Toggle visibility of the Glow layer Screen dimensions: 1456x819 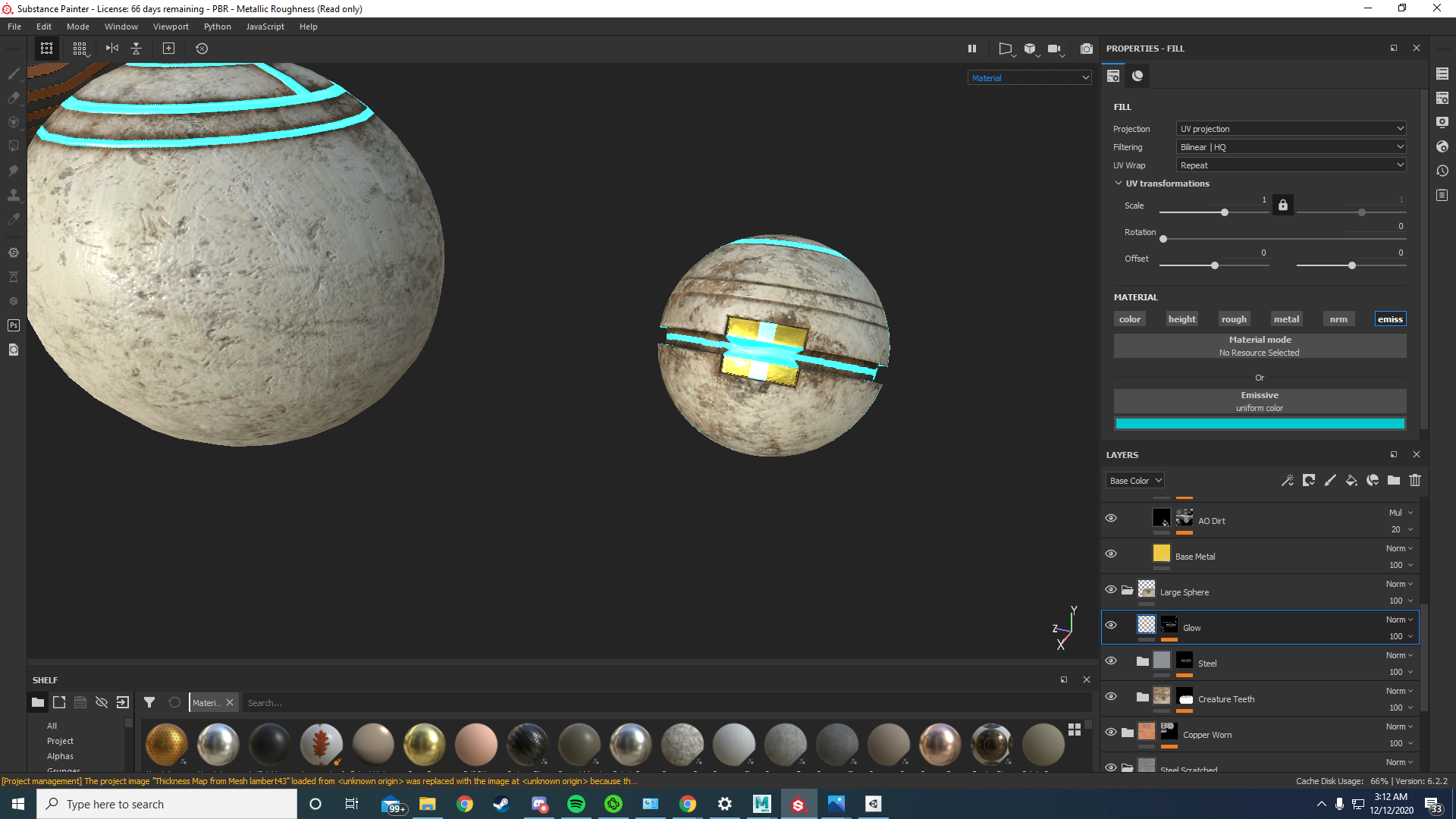click(1111, 625)
